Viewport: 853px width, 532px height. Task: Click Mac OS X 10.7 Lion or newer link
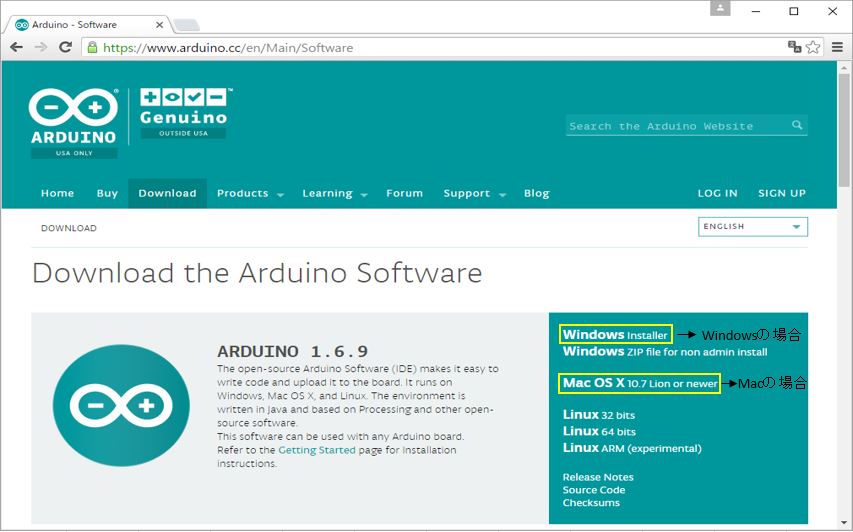click(640, 383)
